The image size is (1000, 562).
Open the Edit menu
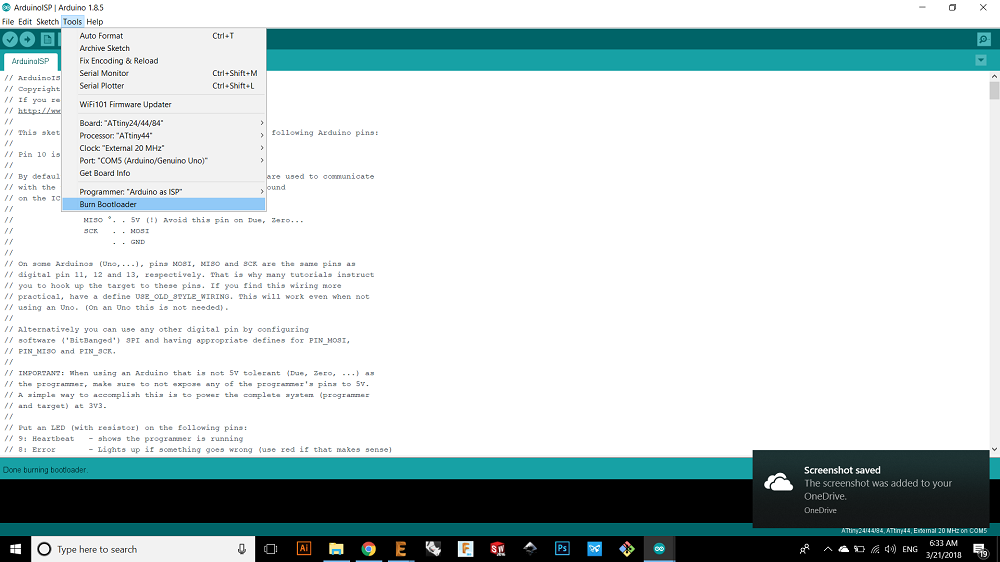coord(25,22)
